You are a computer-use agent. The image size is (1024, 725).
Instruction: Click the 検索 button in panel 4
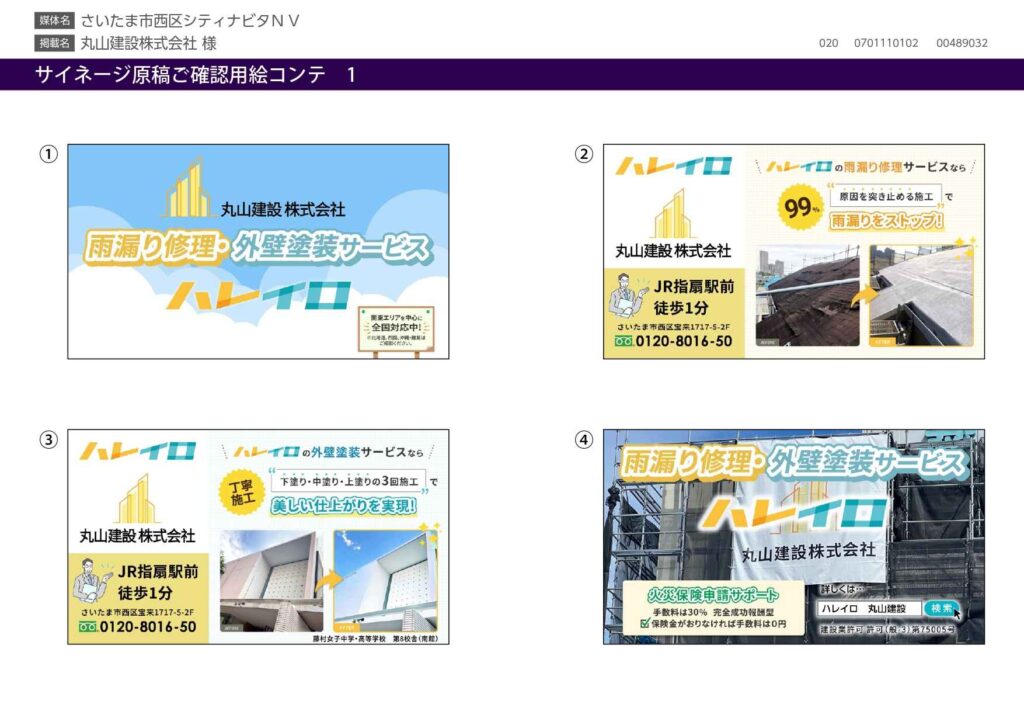941,608
